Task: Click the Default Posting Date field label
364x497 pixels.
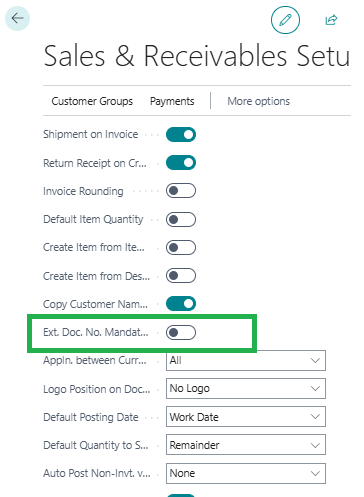Action: point(91,417)
